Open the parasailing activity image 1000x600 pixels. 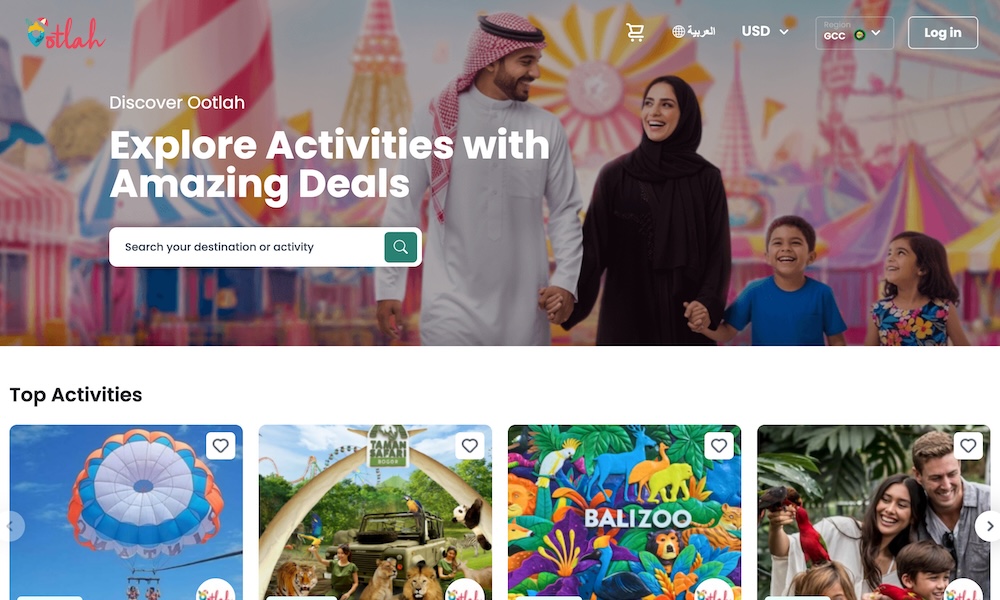(126, 513)
